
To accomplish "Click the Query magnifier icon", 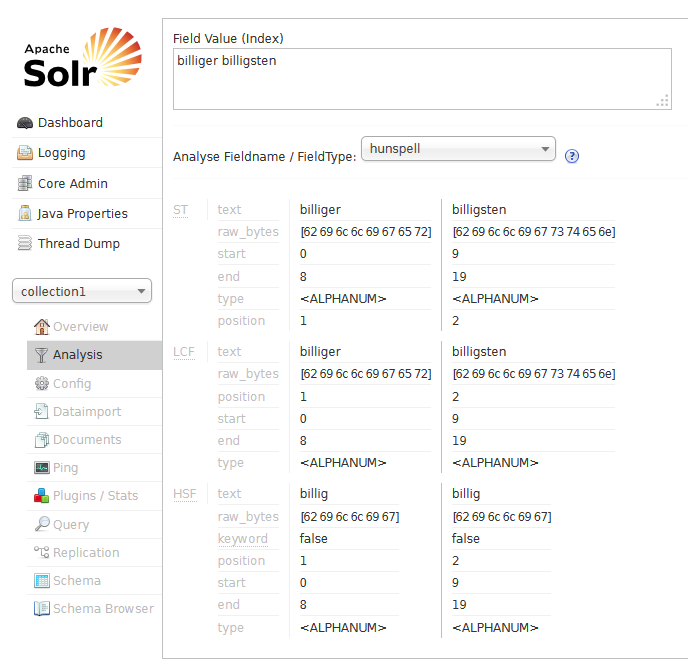I will [x=41, y=524].
